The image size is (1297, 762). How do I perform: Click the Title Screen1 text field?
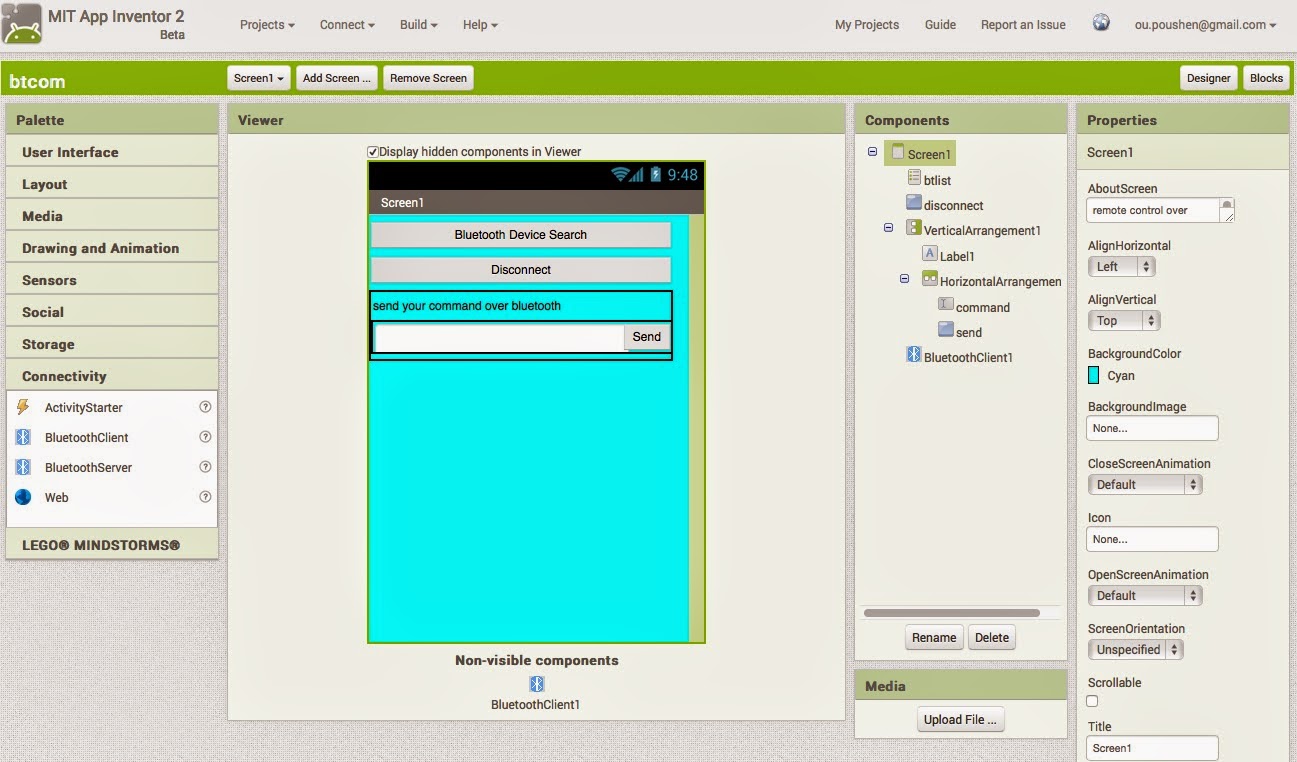[1152, 748]
